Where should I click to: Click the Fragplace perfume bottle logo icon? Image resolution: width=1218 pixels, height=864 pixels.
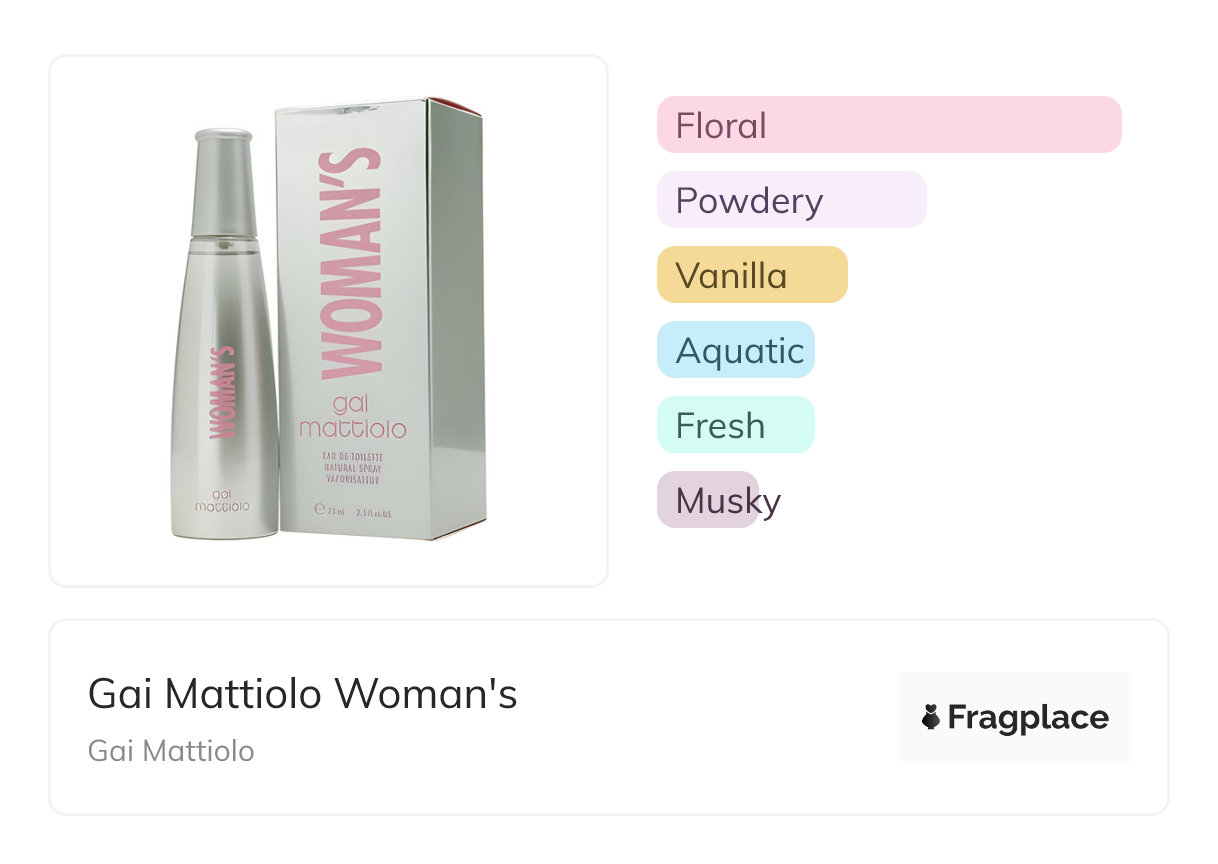tap(931, 717)
